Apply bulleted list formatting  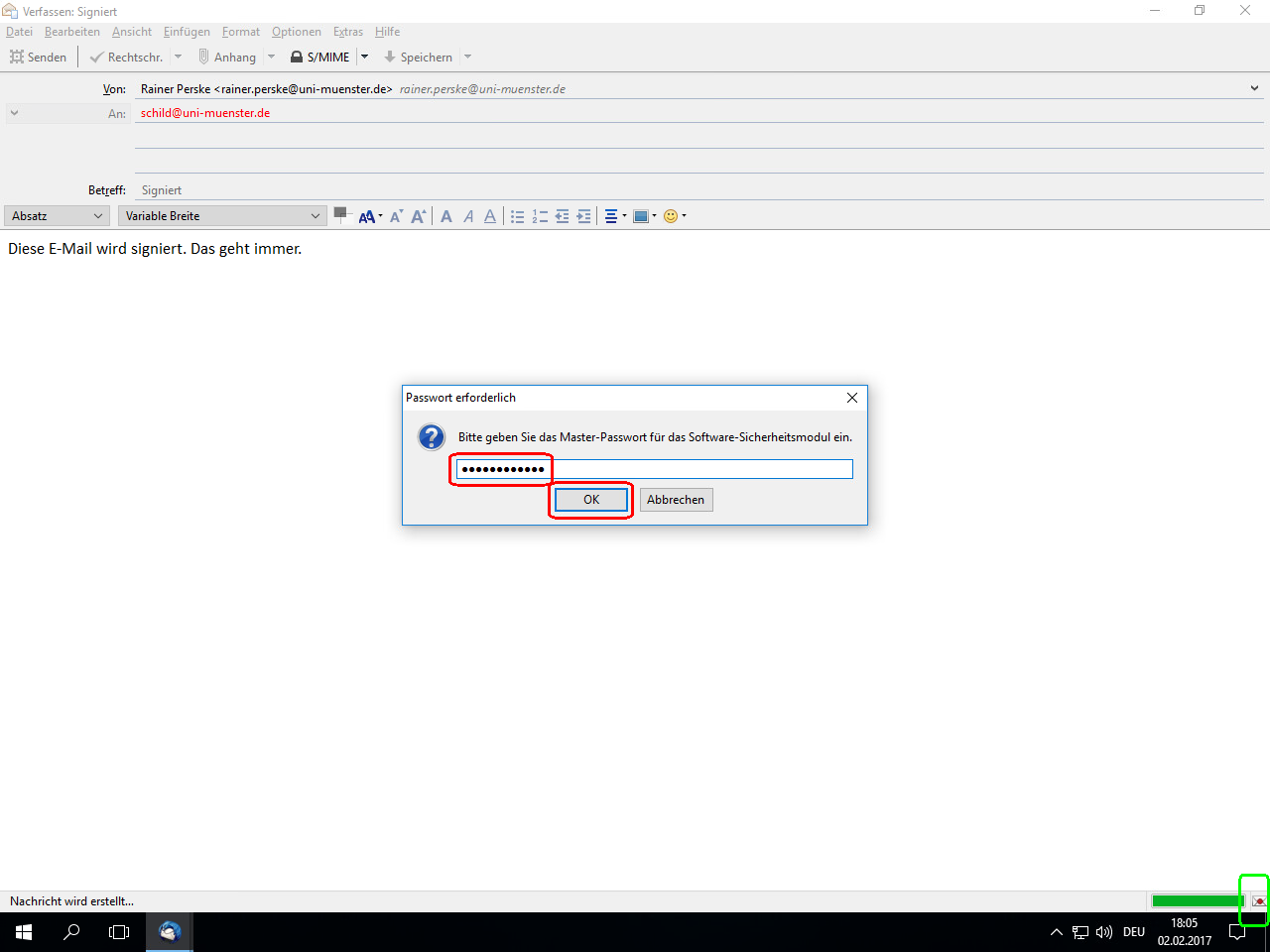(x=517, y=216)
